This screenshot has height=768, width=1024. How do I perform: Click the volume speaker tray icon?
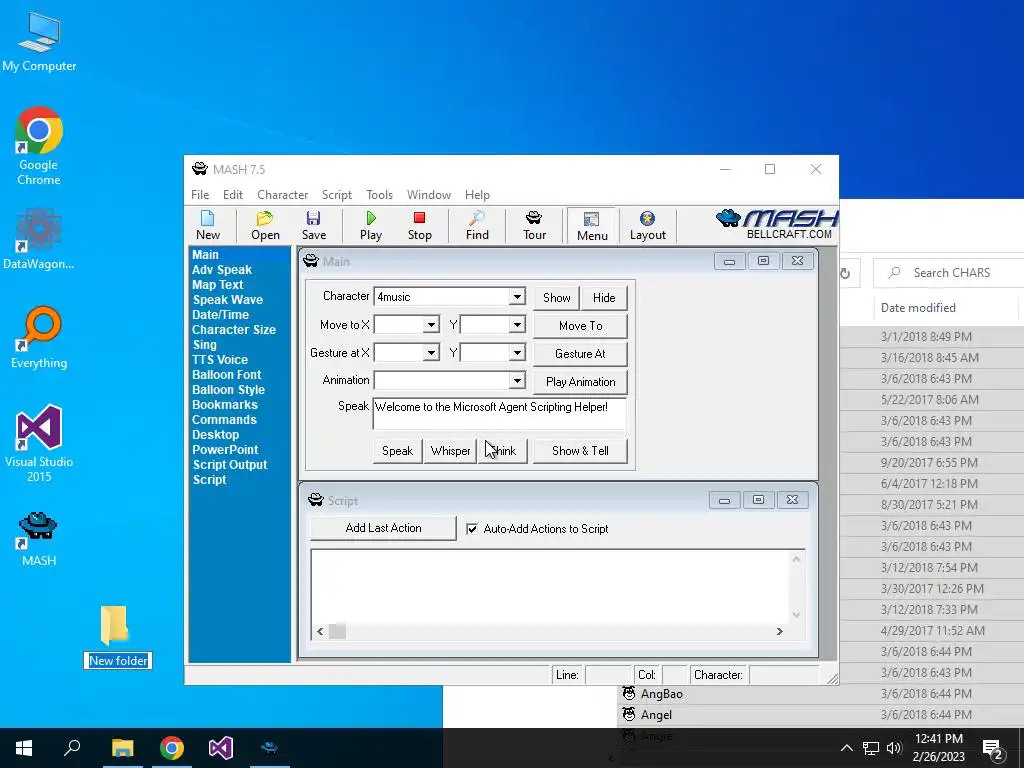tap(894, 748)
